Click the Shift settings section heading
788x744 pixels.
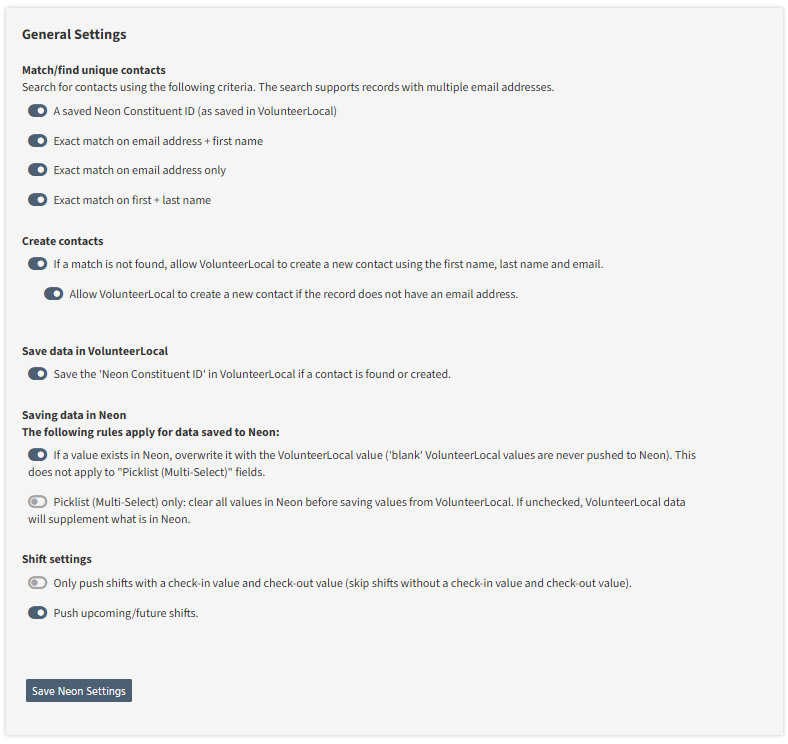click(57, 559)
